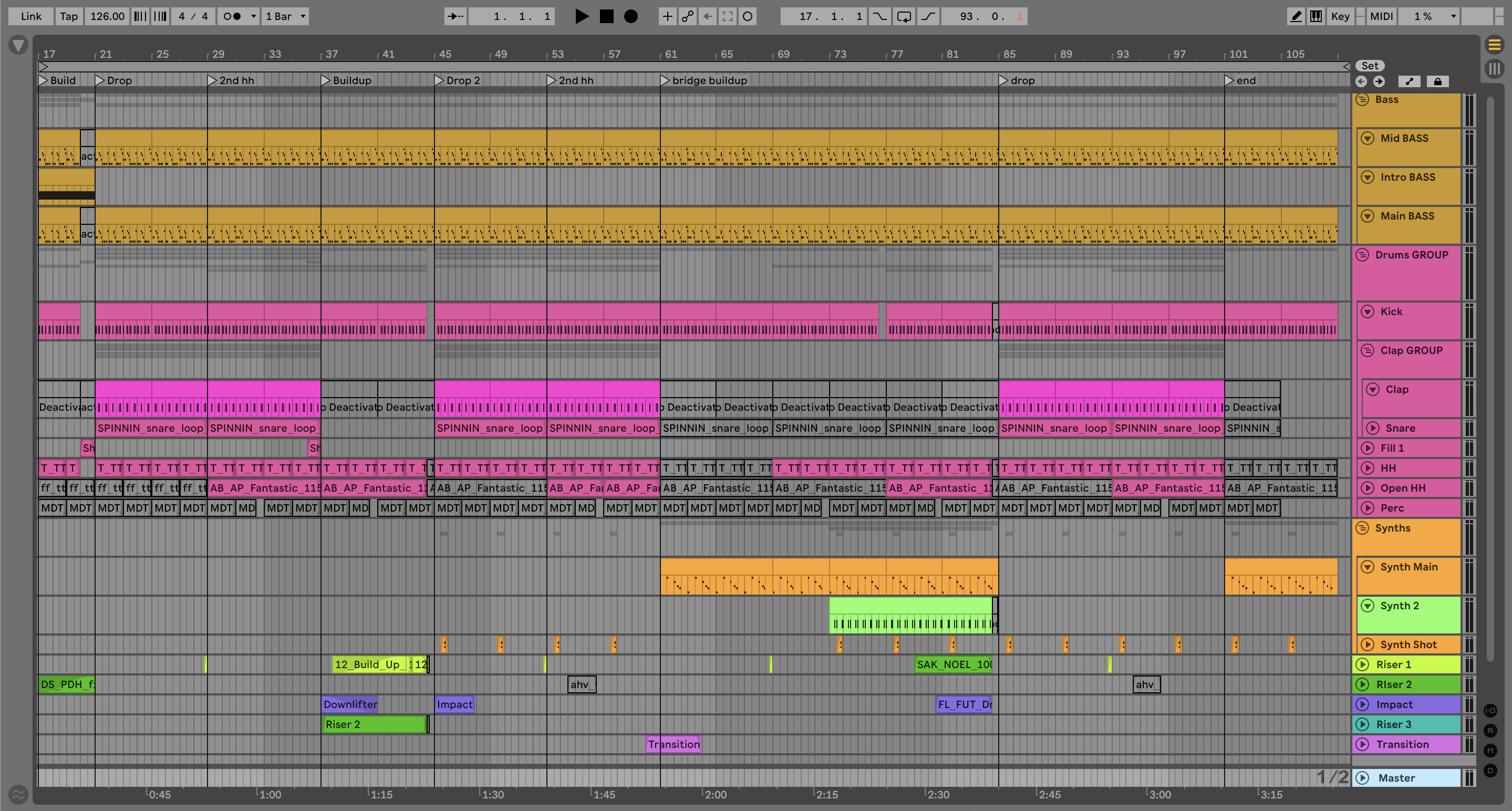The height and width of the screenshot is (811, 1512).
Task: Click the Stop button in transport
Action: point(606,16)
